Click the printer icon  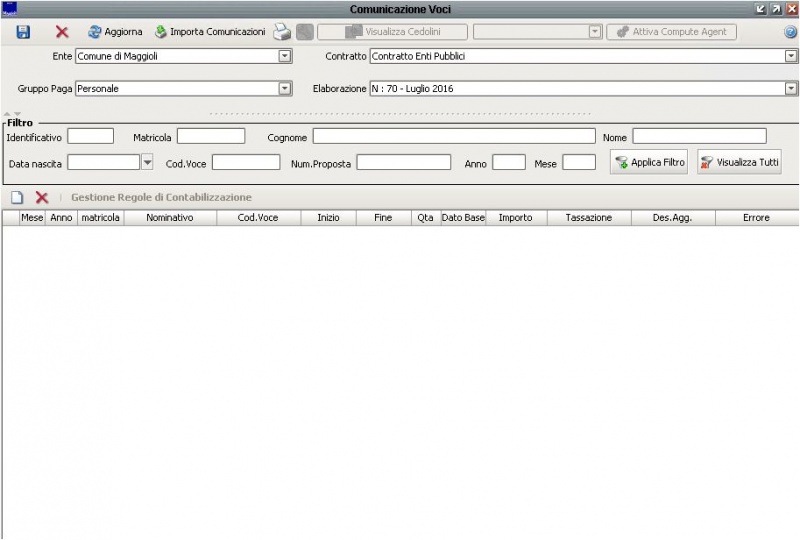[x=282, y=32]
